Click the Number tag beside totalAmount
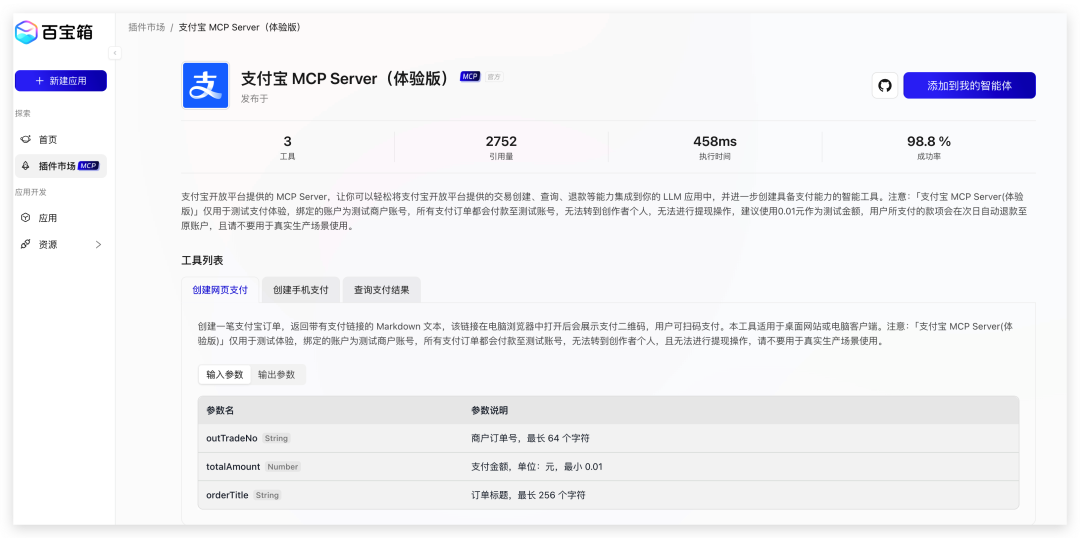The image size is (1080, 538). coord(282,467)
